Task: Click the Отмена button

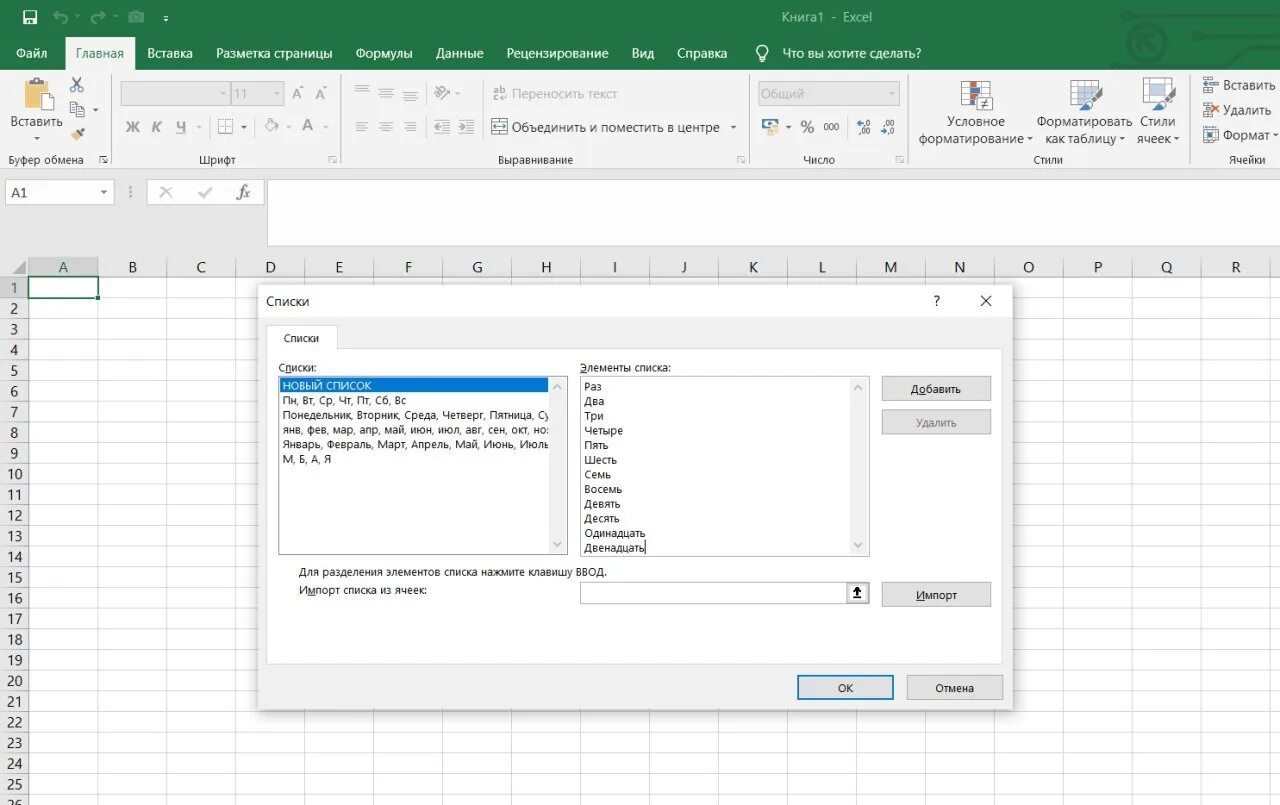Action: (955, 688)
